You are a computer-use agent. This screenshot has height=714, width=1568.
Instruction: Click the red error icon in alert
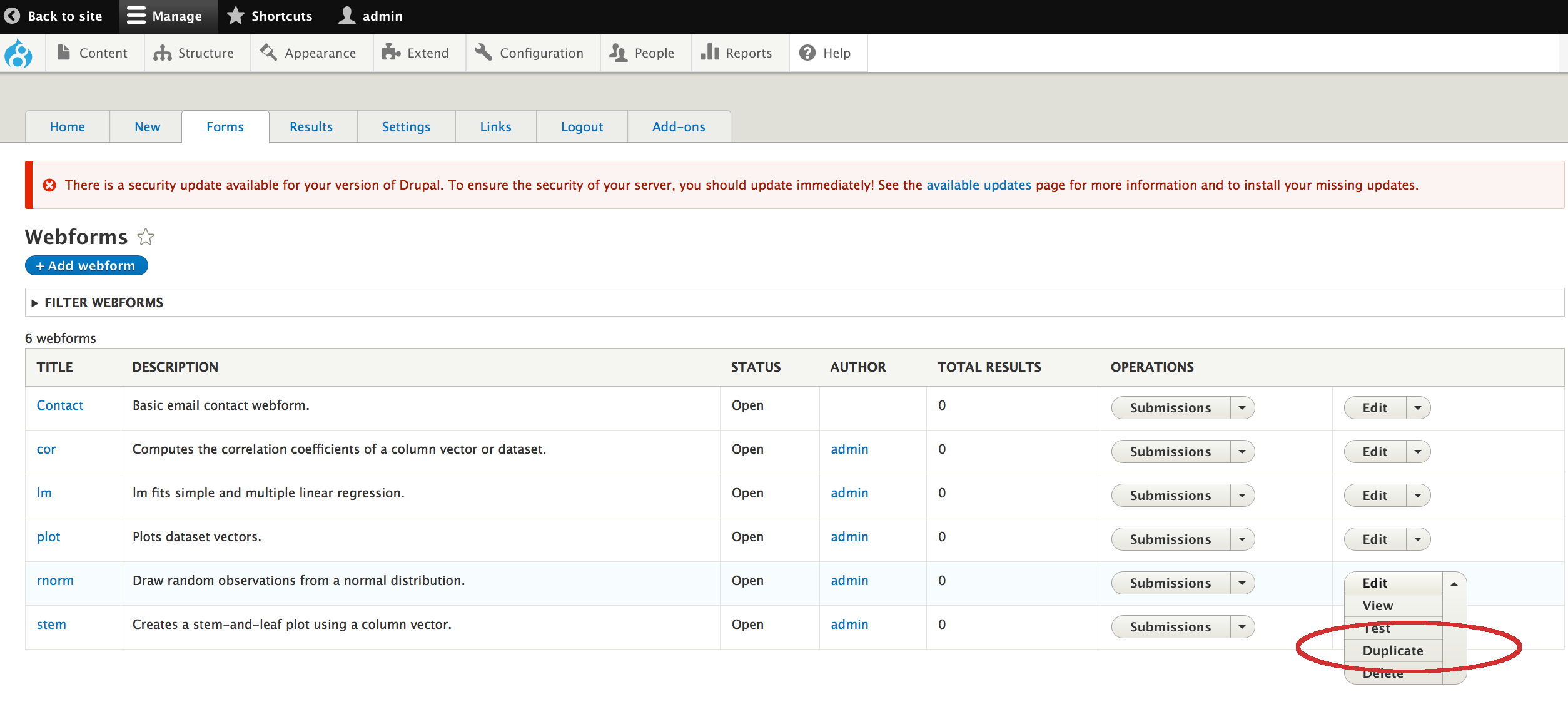[x=49, y=185]
